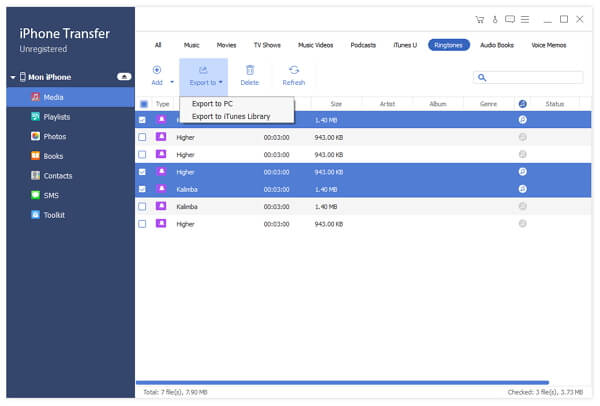Sort by the Artist column header
The width and height of the screenshot is (600, 406).
[x=387, y=104]
